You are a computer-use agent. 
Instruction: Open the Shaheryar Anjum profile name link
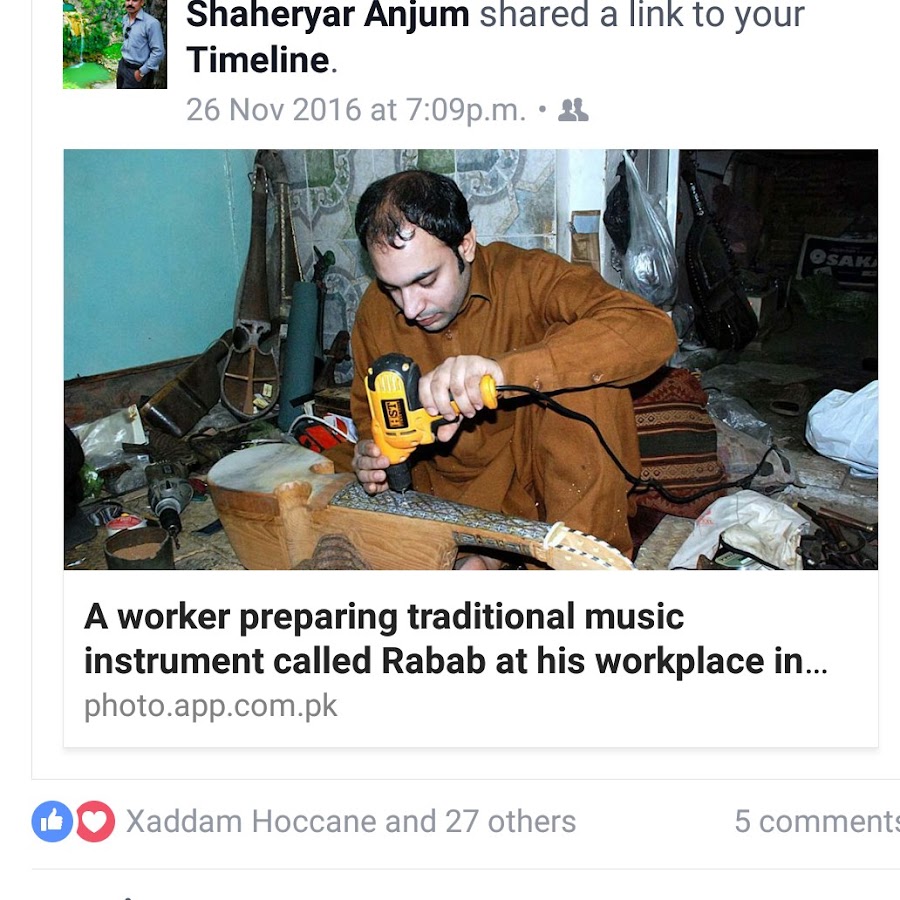[328, 15]
